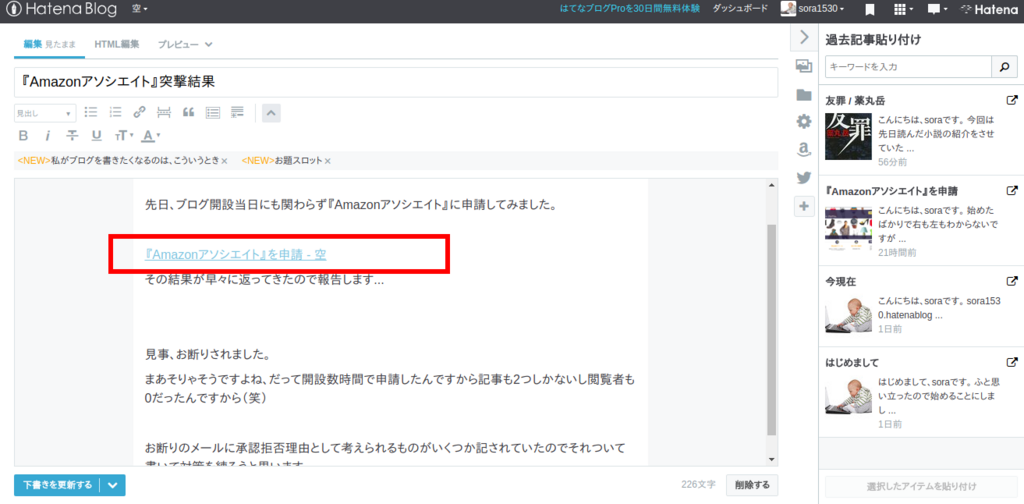Click the bookmark icon in header
The image size is (1024, 504).
870,9
